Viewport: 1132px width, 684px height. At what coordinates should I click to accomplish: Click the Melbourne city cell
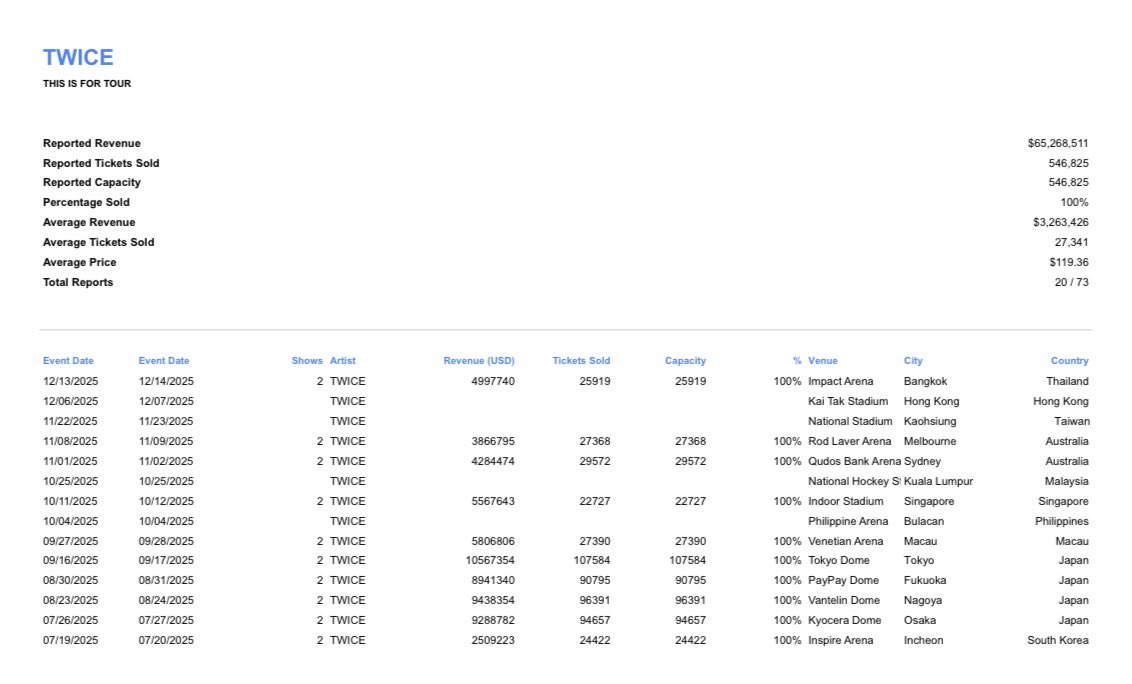pos(930,441)
